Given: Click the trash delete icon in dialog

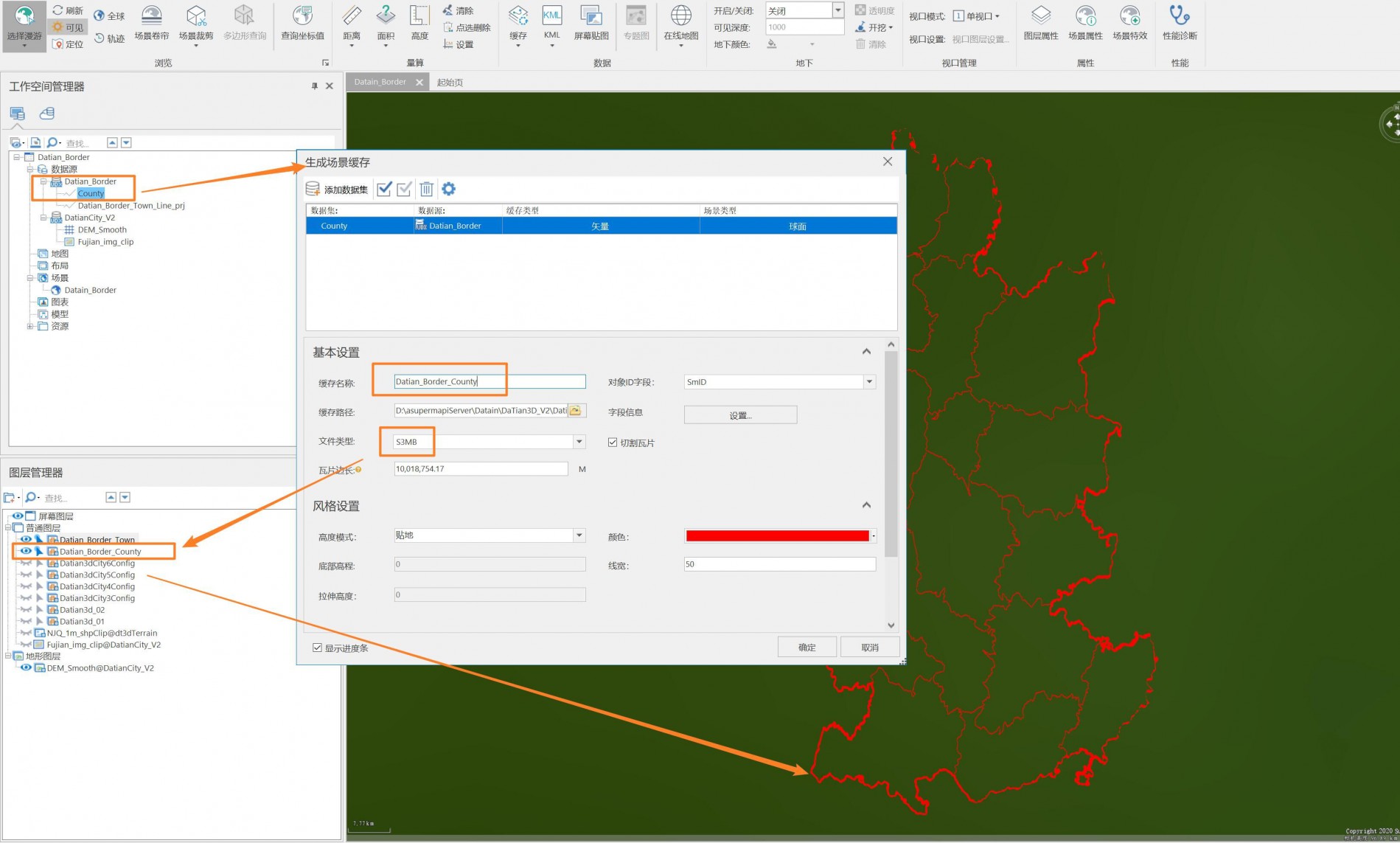Looking at the screenshot, I should (426, 189).
